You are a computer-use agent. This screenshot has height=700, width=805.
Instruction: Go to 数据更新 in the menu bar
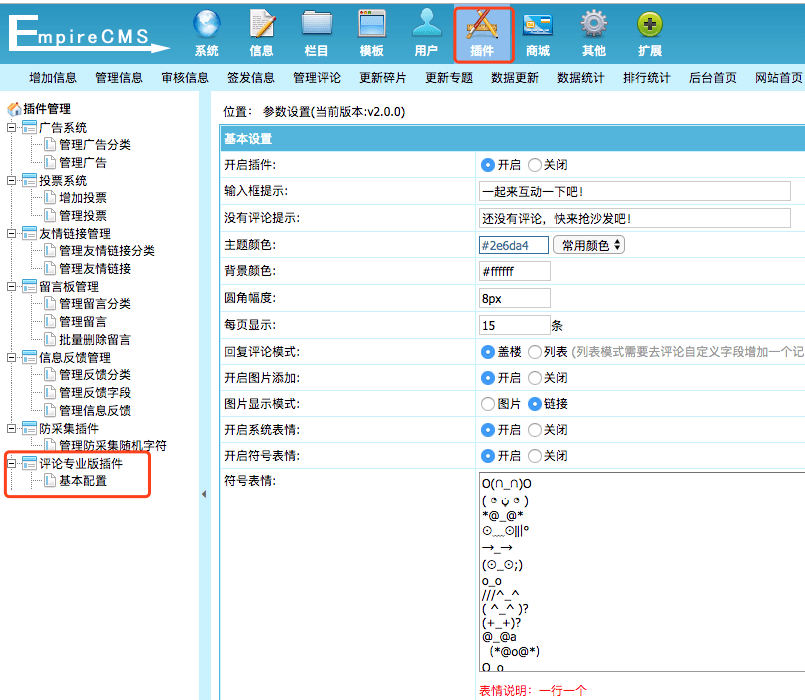click(x=515, y=78)
